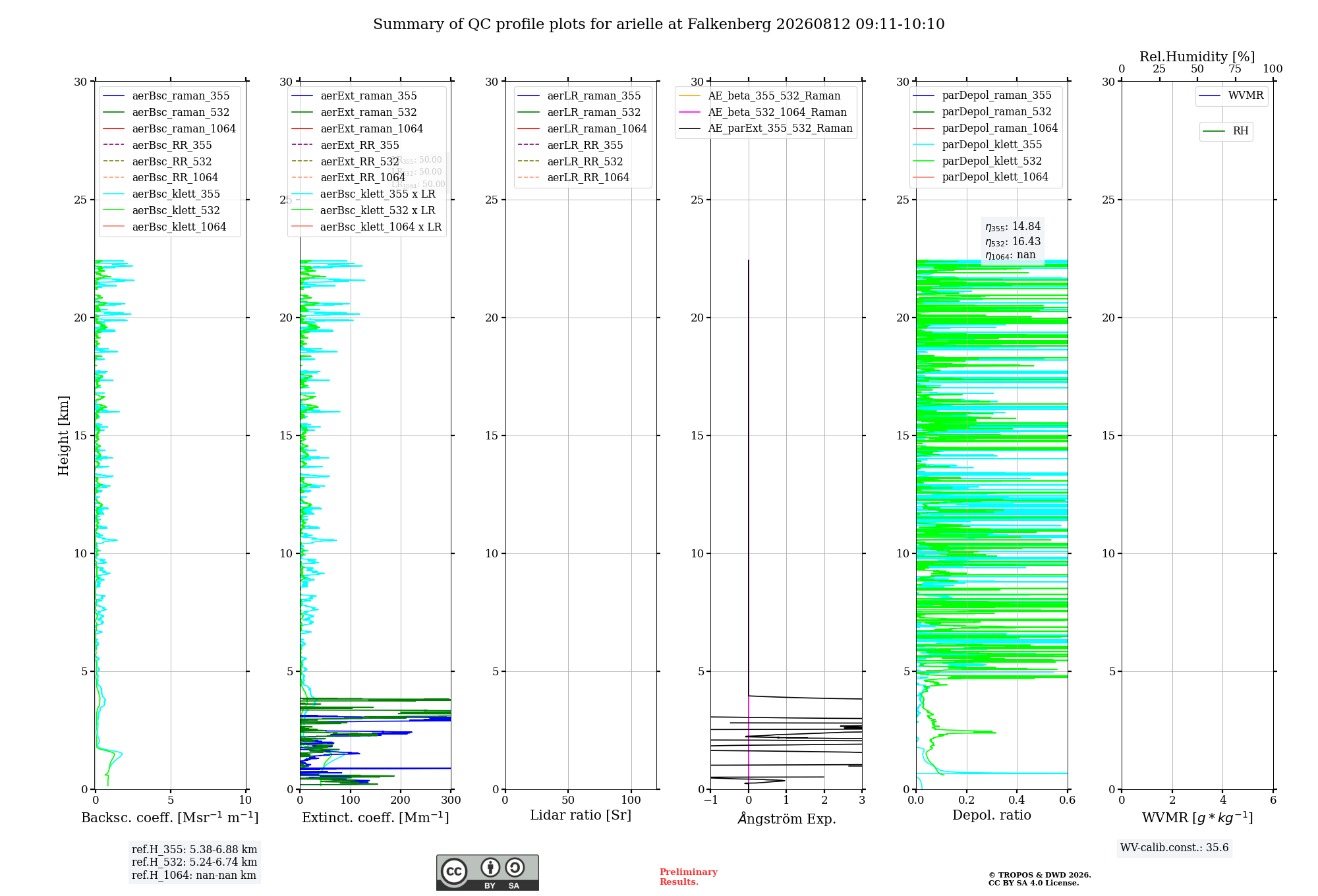The image size is (1318, 896).
Task: Select legend entry aerLR_raman_1064
Action: tap(583, 129)
